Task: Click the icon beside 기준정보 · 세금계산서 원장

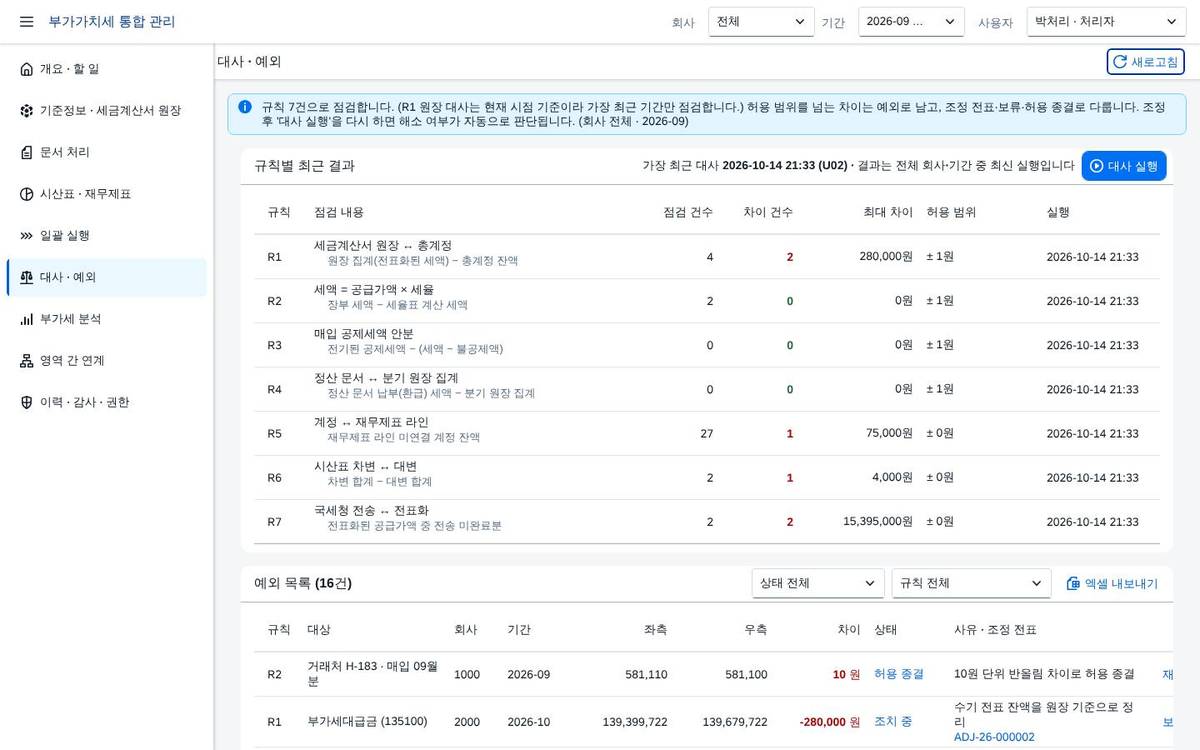Action: [26, 111]
